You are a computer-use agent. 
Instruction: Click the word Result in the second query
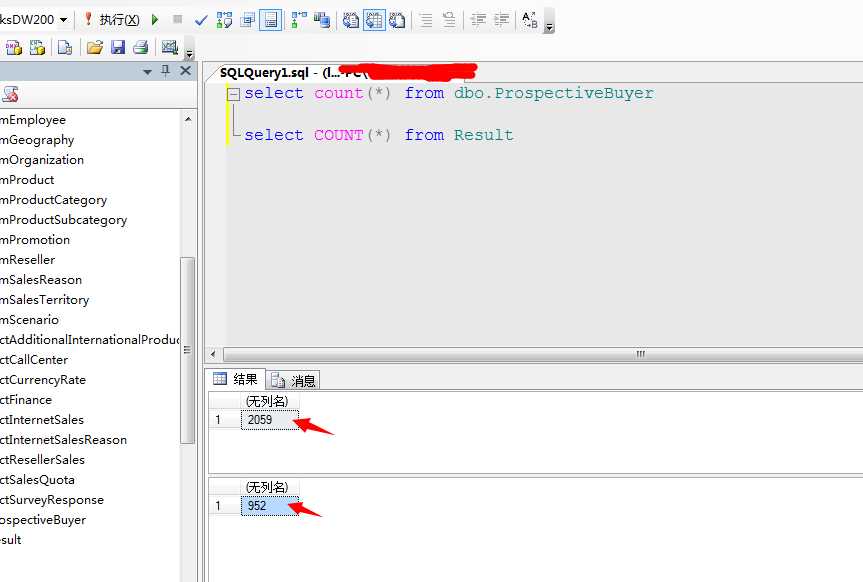coord(483,135)
